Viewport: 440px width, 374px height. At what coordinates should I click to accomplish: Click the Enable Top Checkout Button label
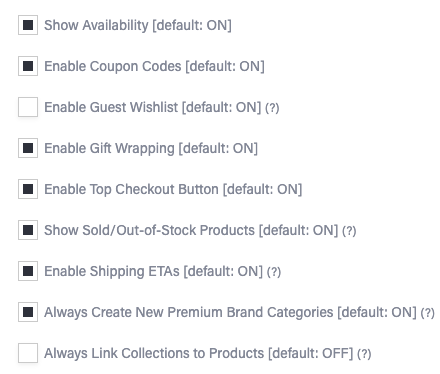(173, 189)
